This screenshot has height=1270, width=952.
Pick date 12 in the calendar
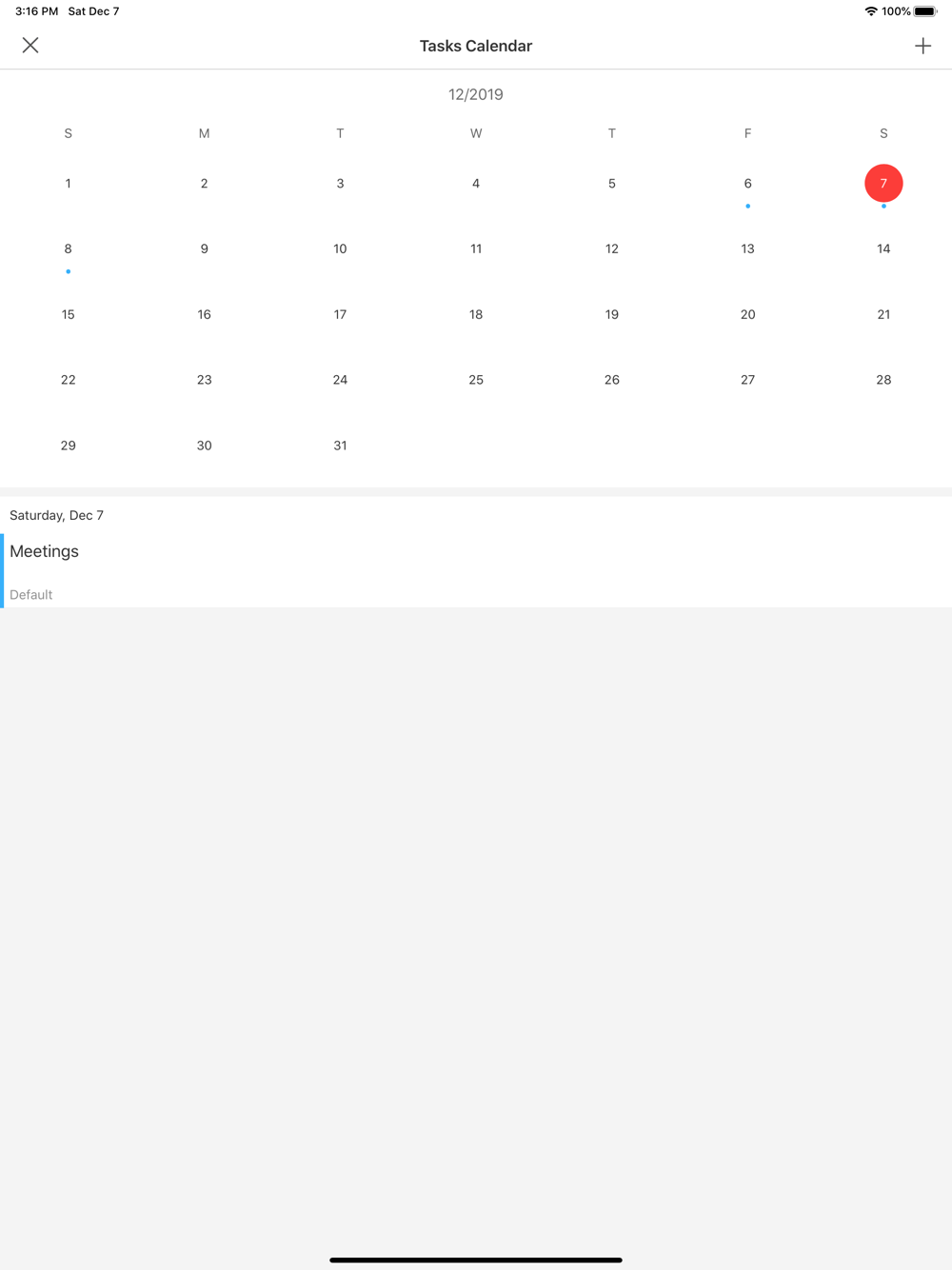(x=612, y=249)
